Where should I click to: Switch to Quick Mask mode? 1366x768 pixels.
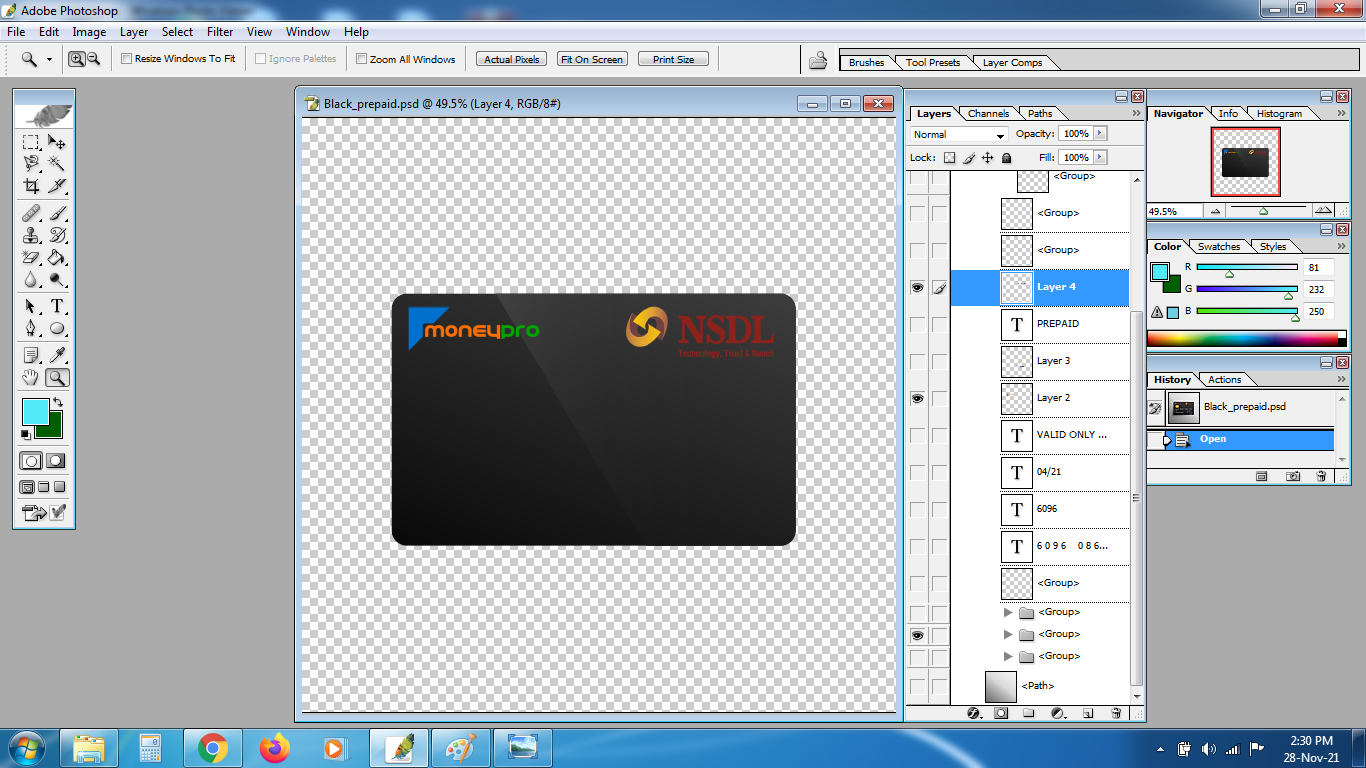click(x=56, y=461)
